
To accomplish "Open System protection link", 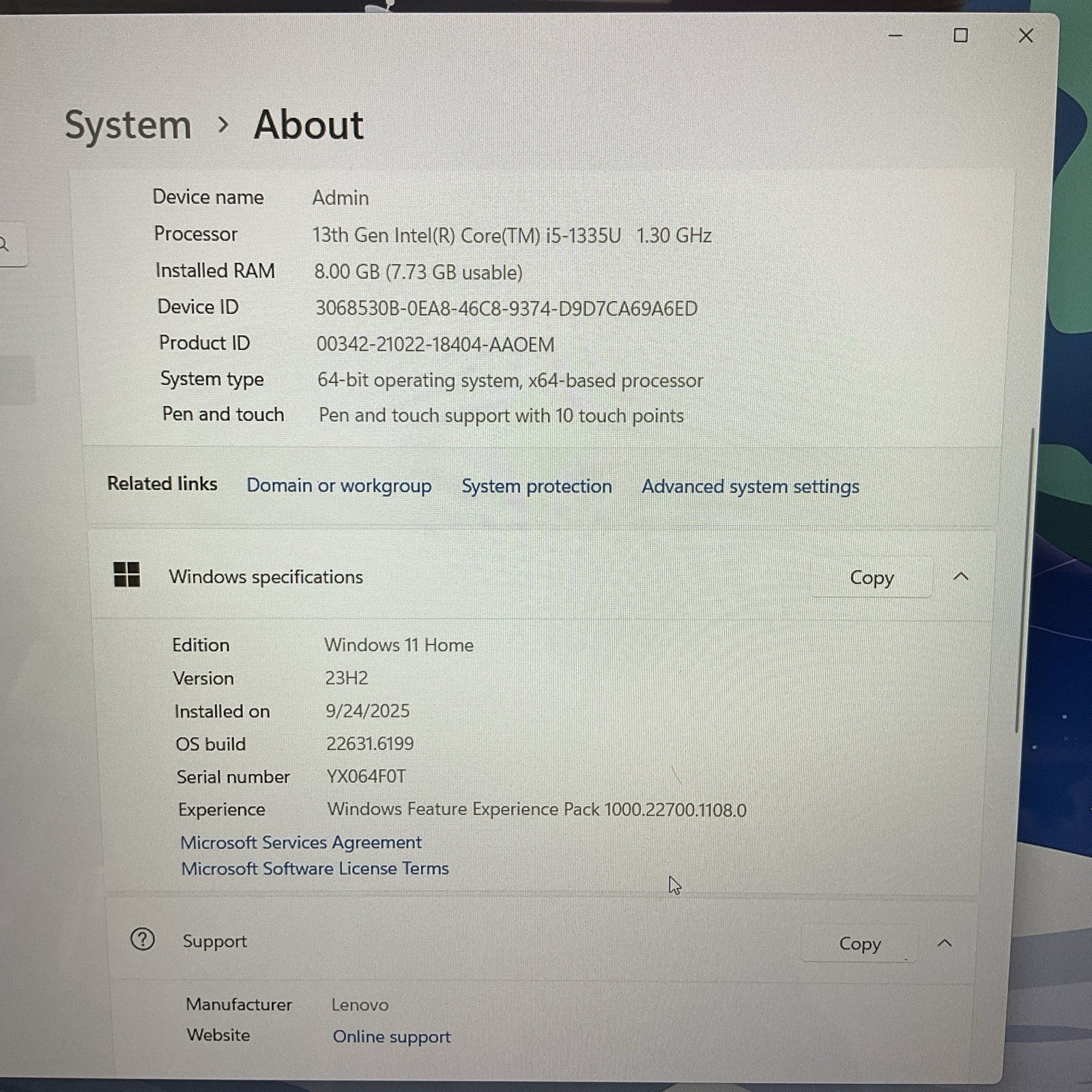I will [x=536, y=486].
